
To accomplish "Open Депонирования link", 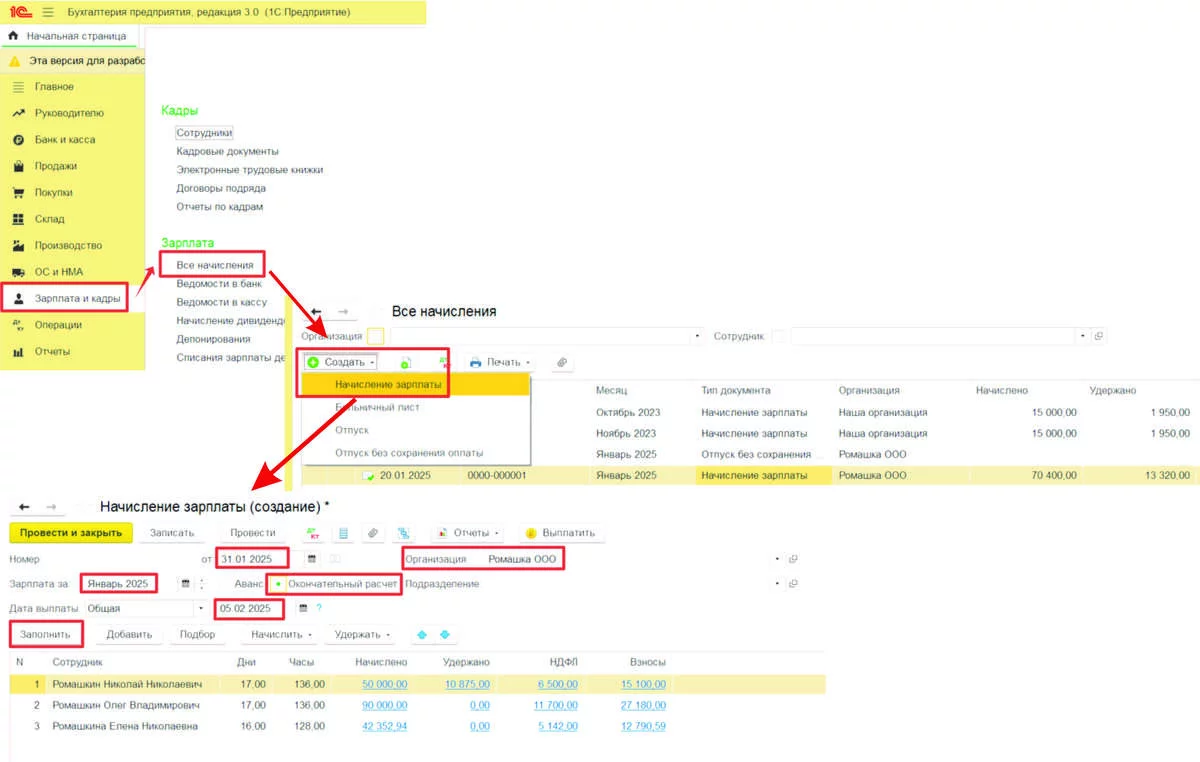I will [x=213, y=339].
